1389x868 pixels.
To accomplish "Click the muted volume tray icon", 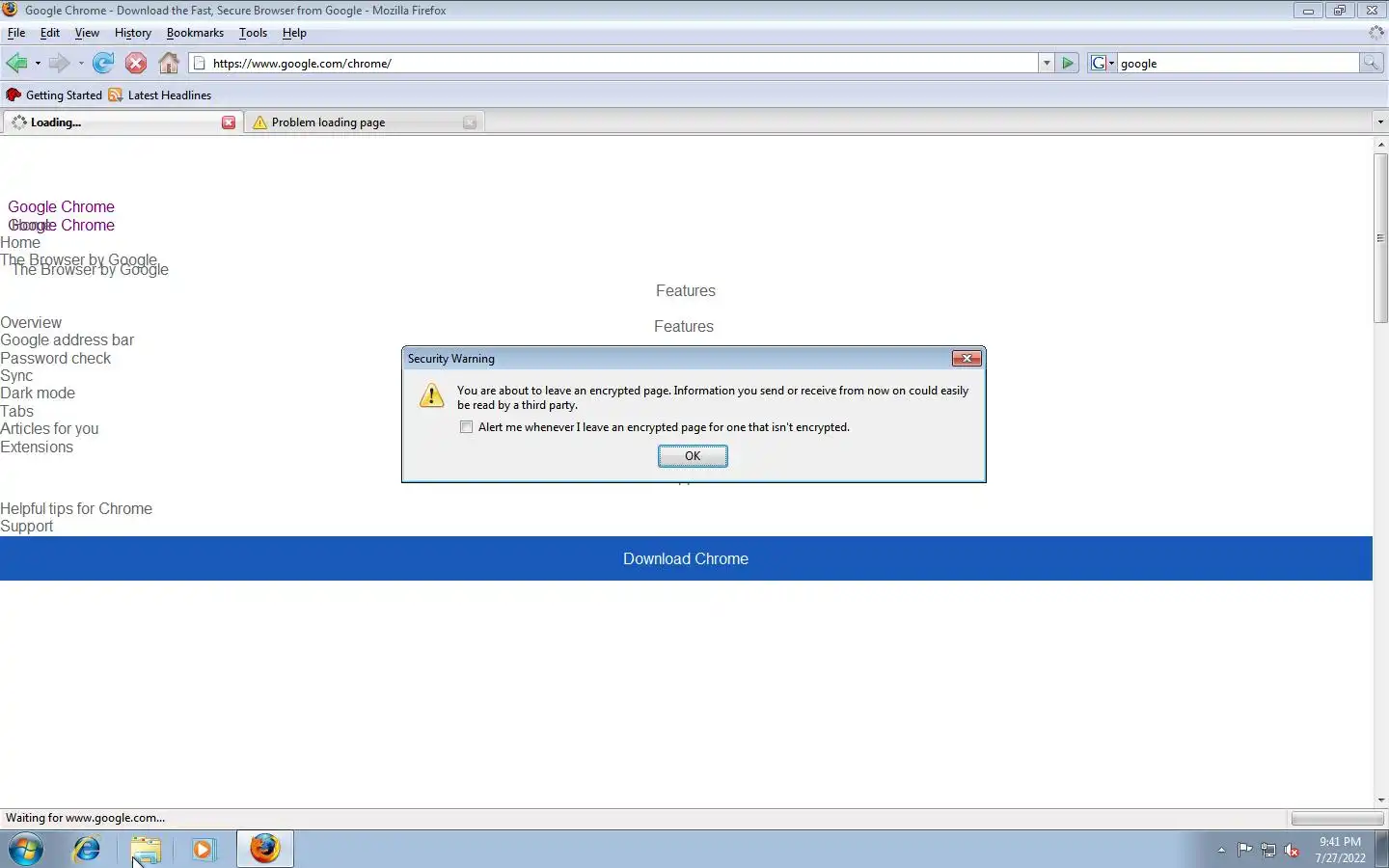I will pyautogui.click(x=1292, y=850).
